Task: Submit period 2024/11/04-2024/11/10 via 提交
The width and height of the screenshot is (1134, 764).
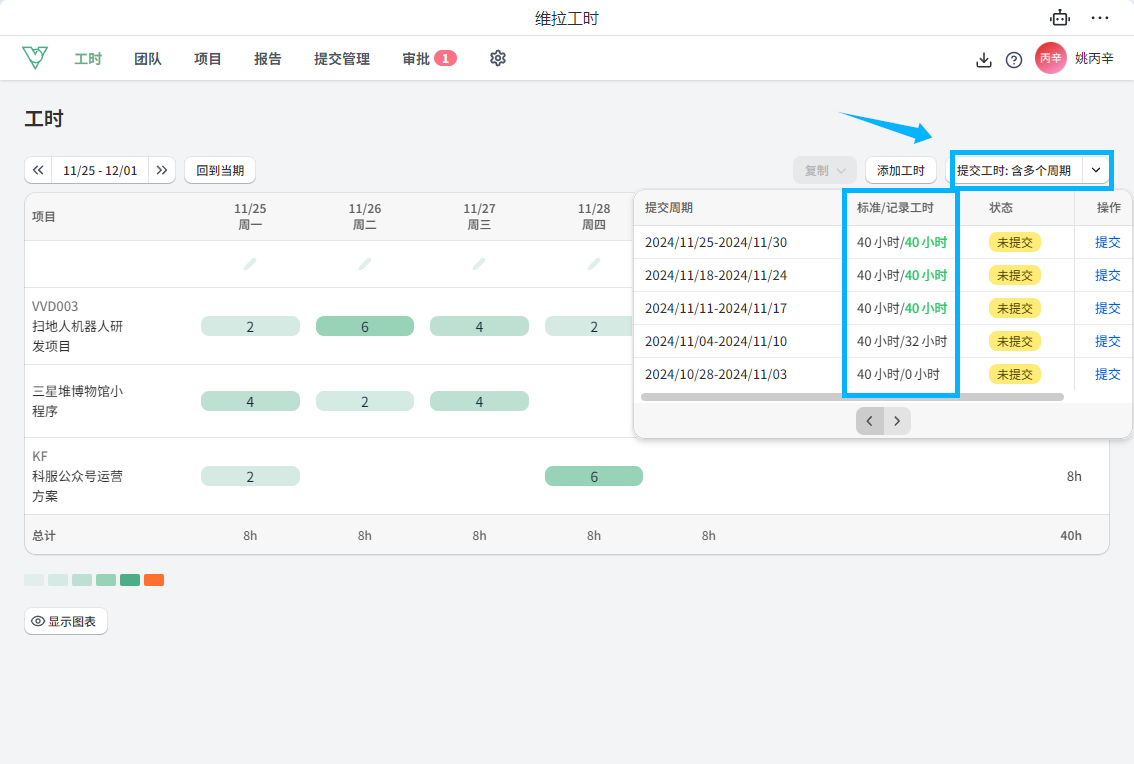Action: pos(1107,341)
